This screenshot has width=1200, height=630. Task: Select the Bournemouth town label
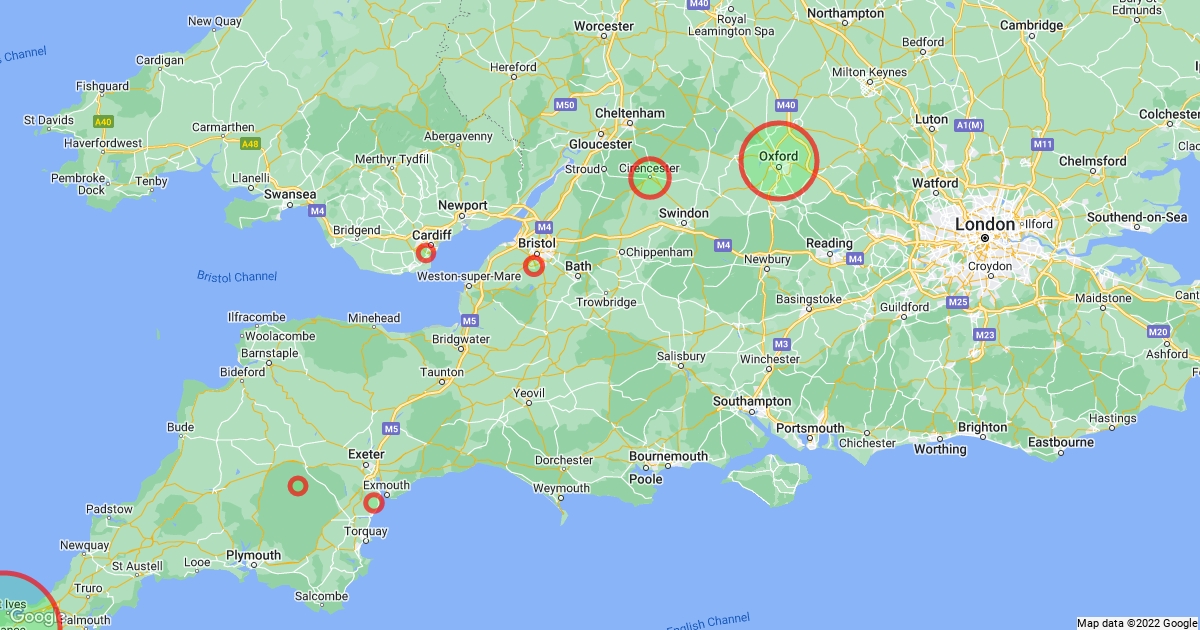(669, 456)
